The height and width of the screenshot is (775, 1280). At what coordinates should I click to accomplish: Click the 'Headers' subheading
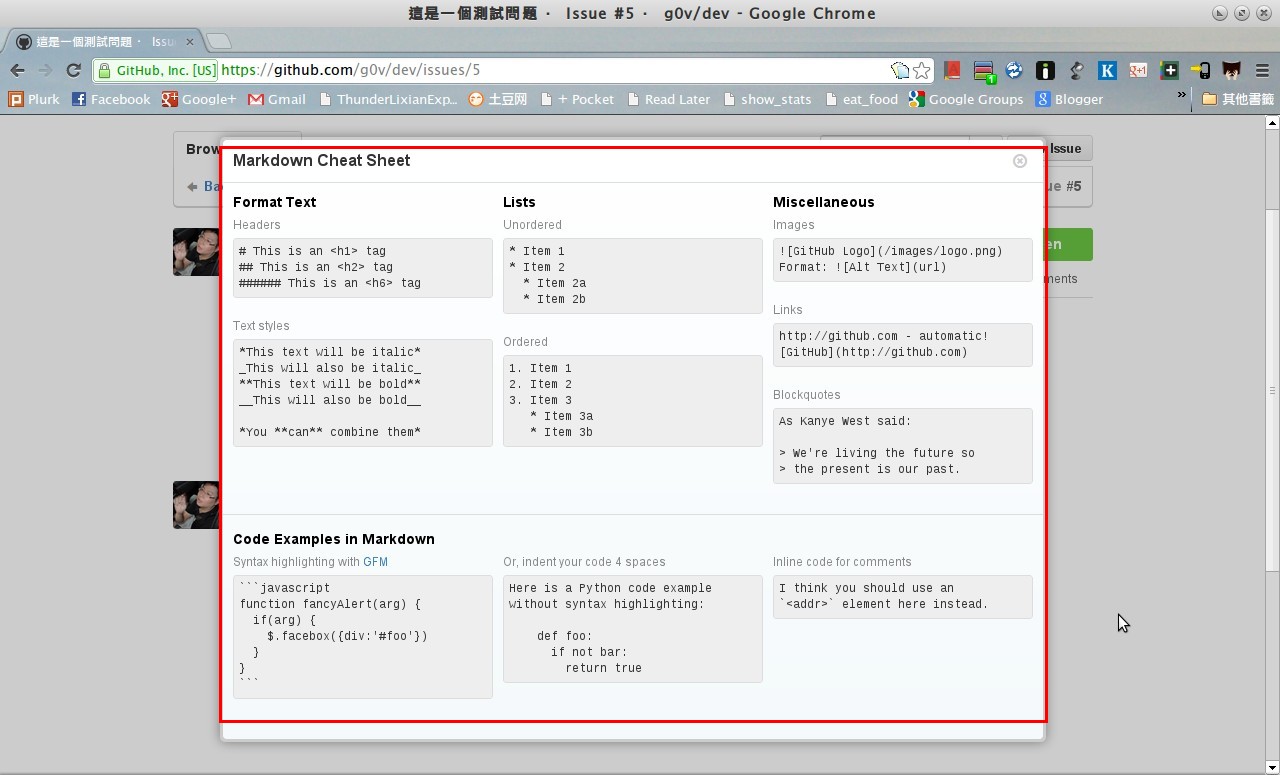[257, 225]
